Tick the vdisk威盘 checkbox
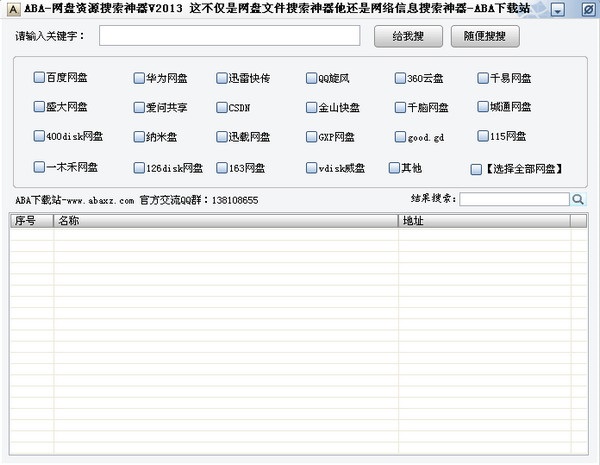600x465 pixels. tap(311, 168)
